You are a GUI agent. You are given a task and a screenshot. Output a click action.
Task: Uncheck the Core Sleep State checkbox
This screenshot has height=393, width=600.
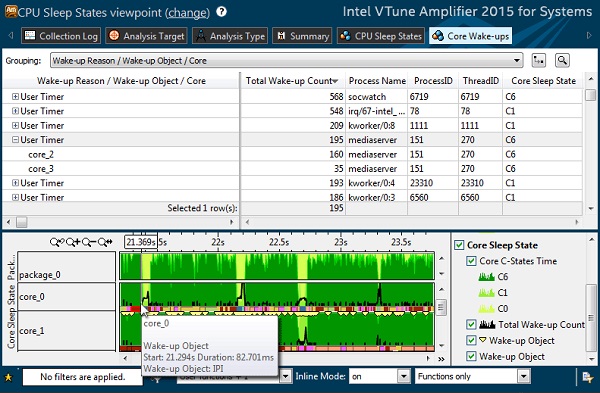[x=459, y=245]
